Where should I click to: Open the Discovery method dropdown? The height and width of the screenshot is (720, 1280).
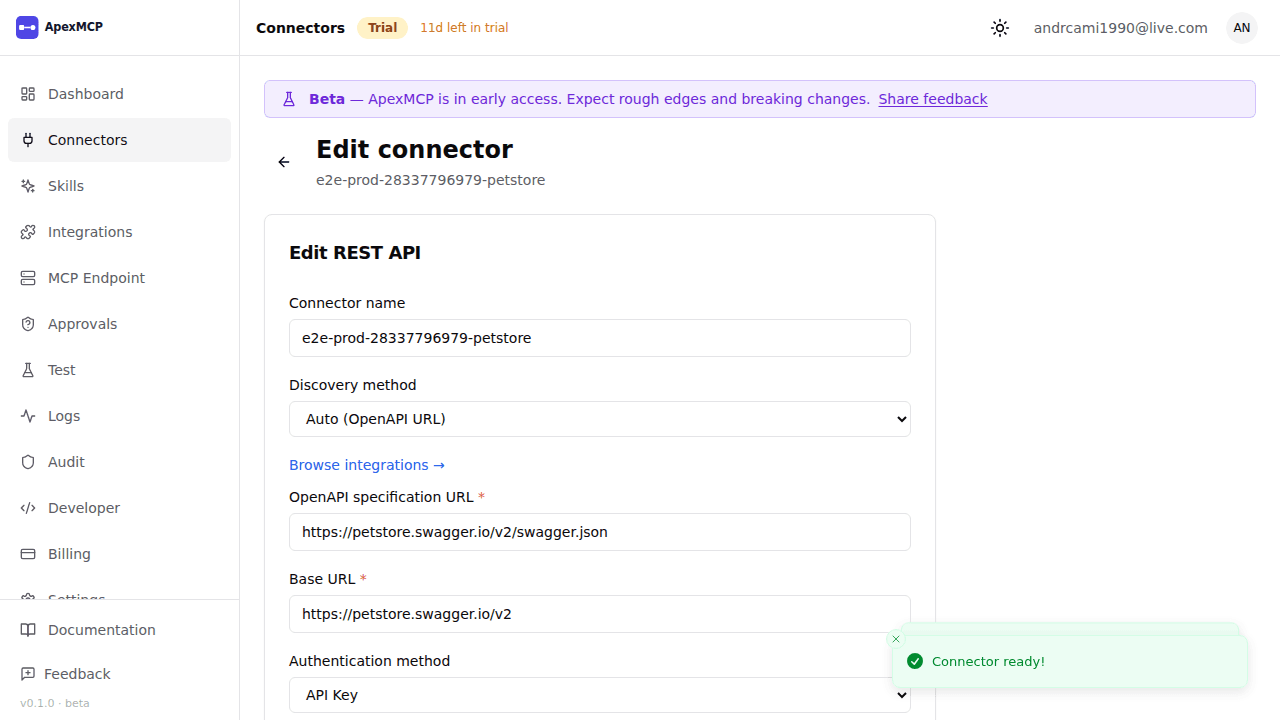click(x=600, y=419)
